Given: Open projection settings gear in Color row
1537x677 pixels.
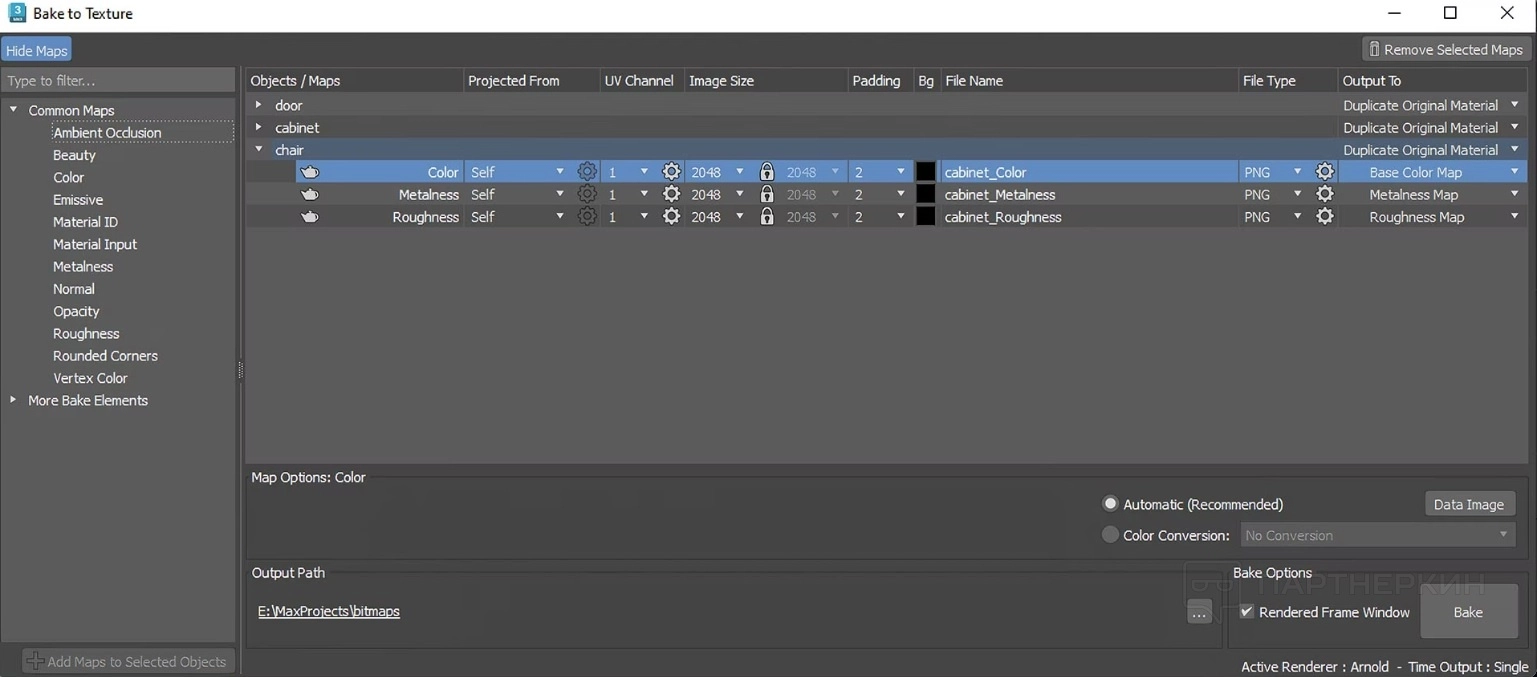Looking at the screenshot, I should pos(587,172).
